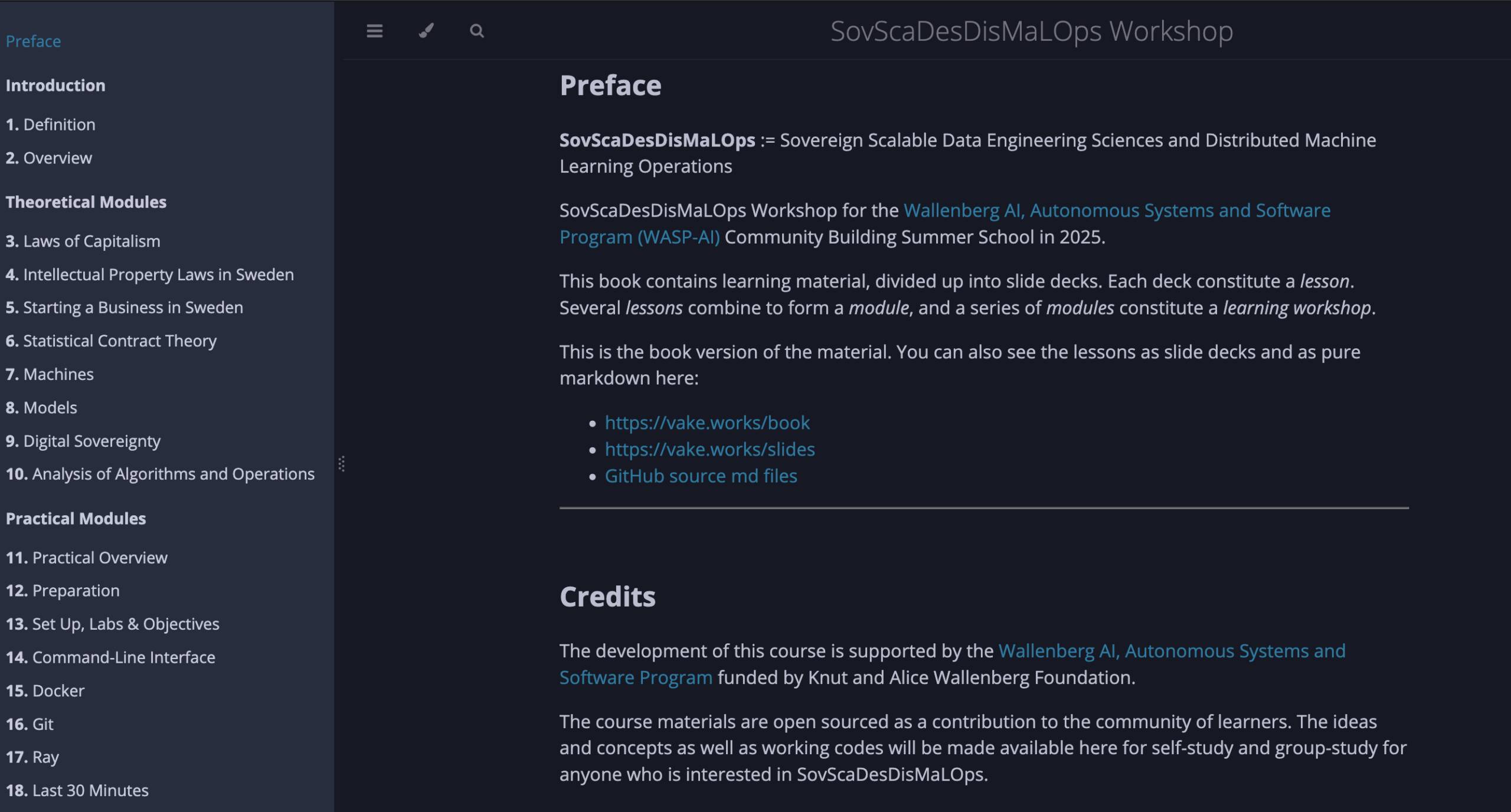Go to chapter 2. Overview
The width and height of the screenshot is (1511, 812).
pyautogui.click(x=49, y=158)
